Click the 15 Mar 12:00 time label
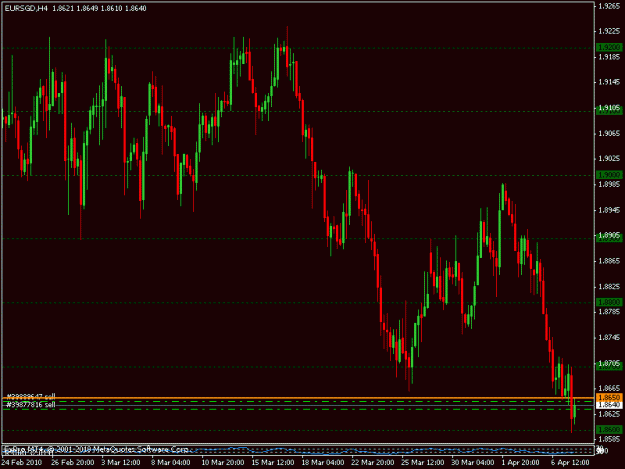The image size is (625, 469). tap(273, 462)
